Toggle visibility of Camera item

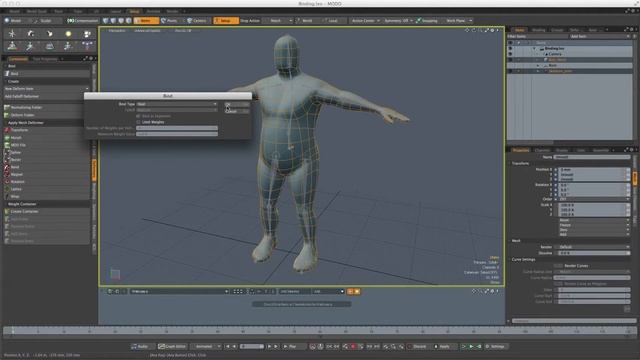point(510,54)
